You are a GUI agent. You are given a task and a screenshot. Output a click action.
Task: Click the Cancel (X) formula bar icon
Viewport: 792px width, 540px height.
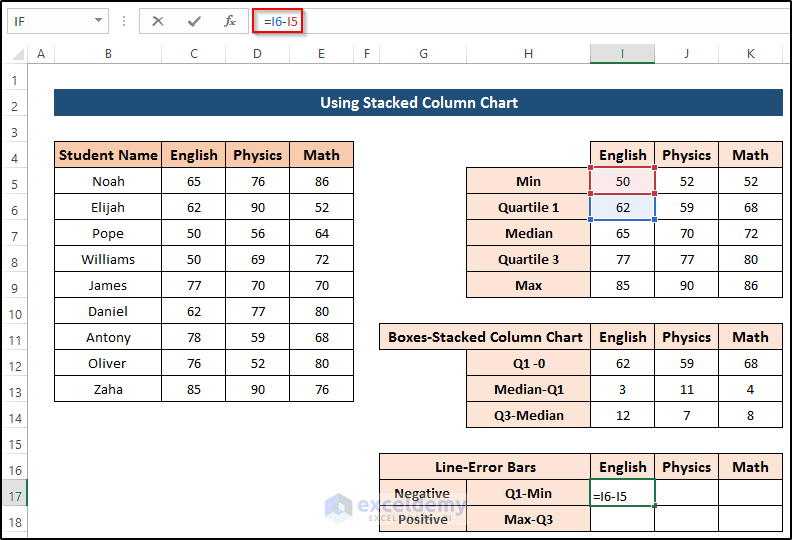[x=158, y=21]
